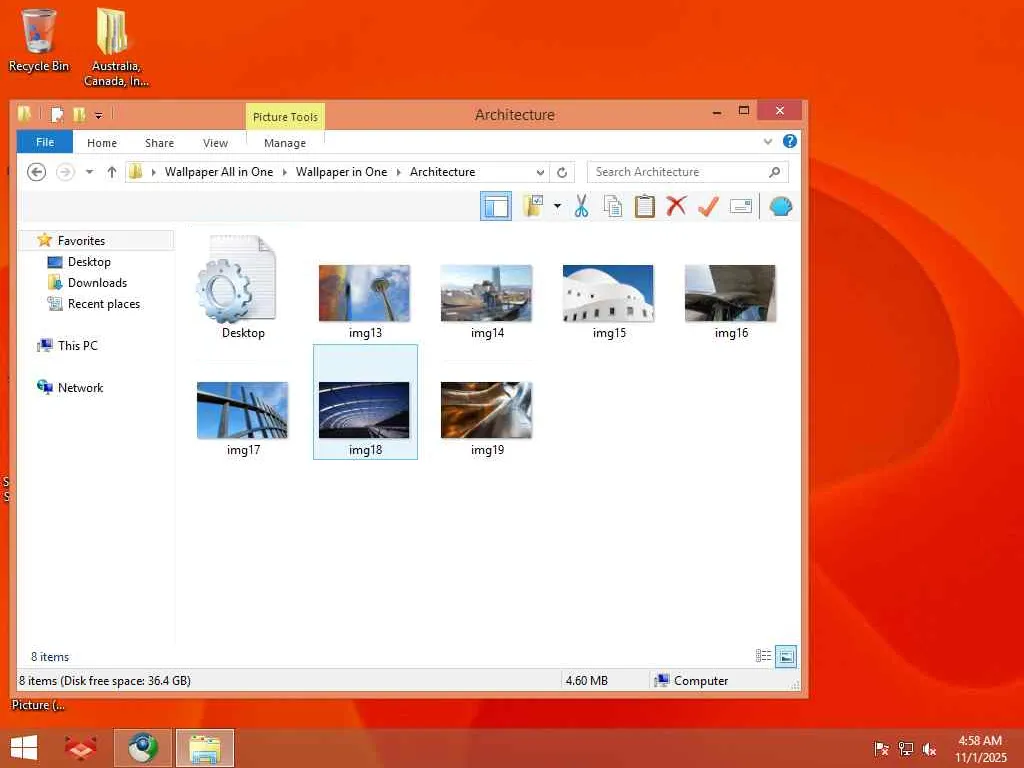Image resolution: width=1024 pixels, height=768 pixels.
Task: Click Architecture breadcrumb in address bar
Action: click(x=443, y=172)
